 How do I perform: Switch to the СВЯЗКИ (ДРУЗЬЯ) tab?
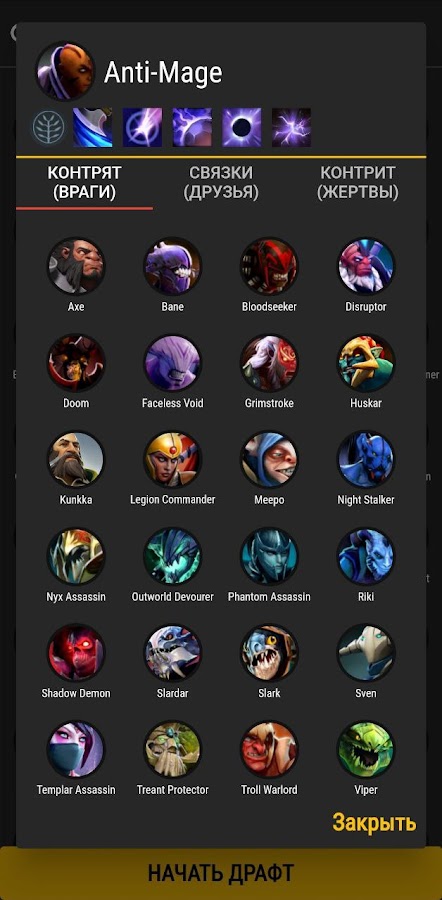[221, 183]
